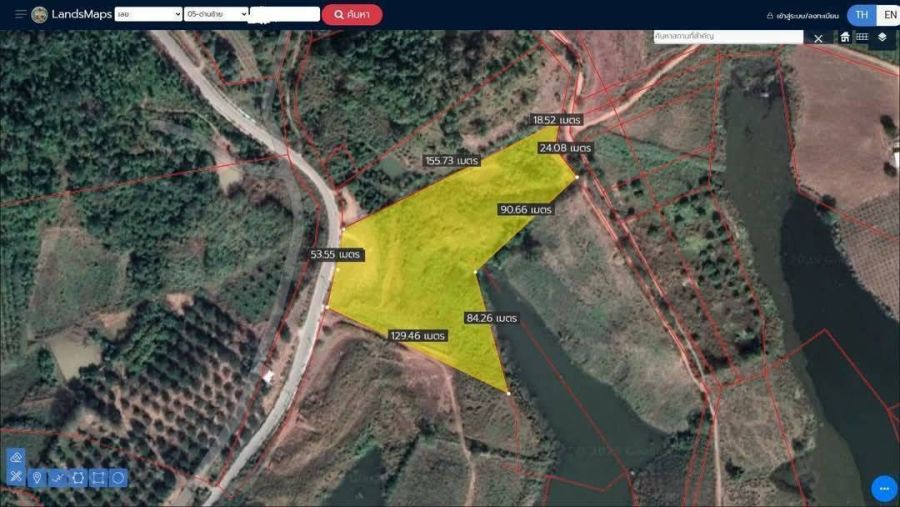This screenshot has width=900, height=507.
Task: Select the eraser tool in measure toolbar
Action: [16, 456]
